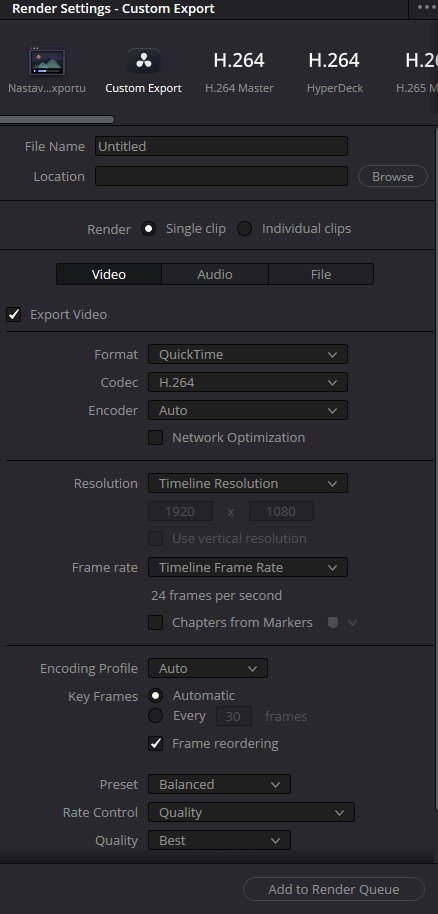The height and width of the screenshot is (914, 438).
Task: Click Add to Render Queue
Action: 334,890
